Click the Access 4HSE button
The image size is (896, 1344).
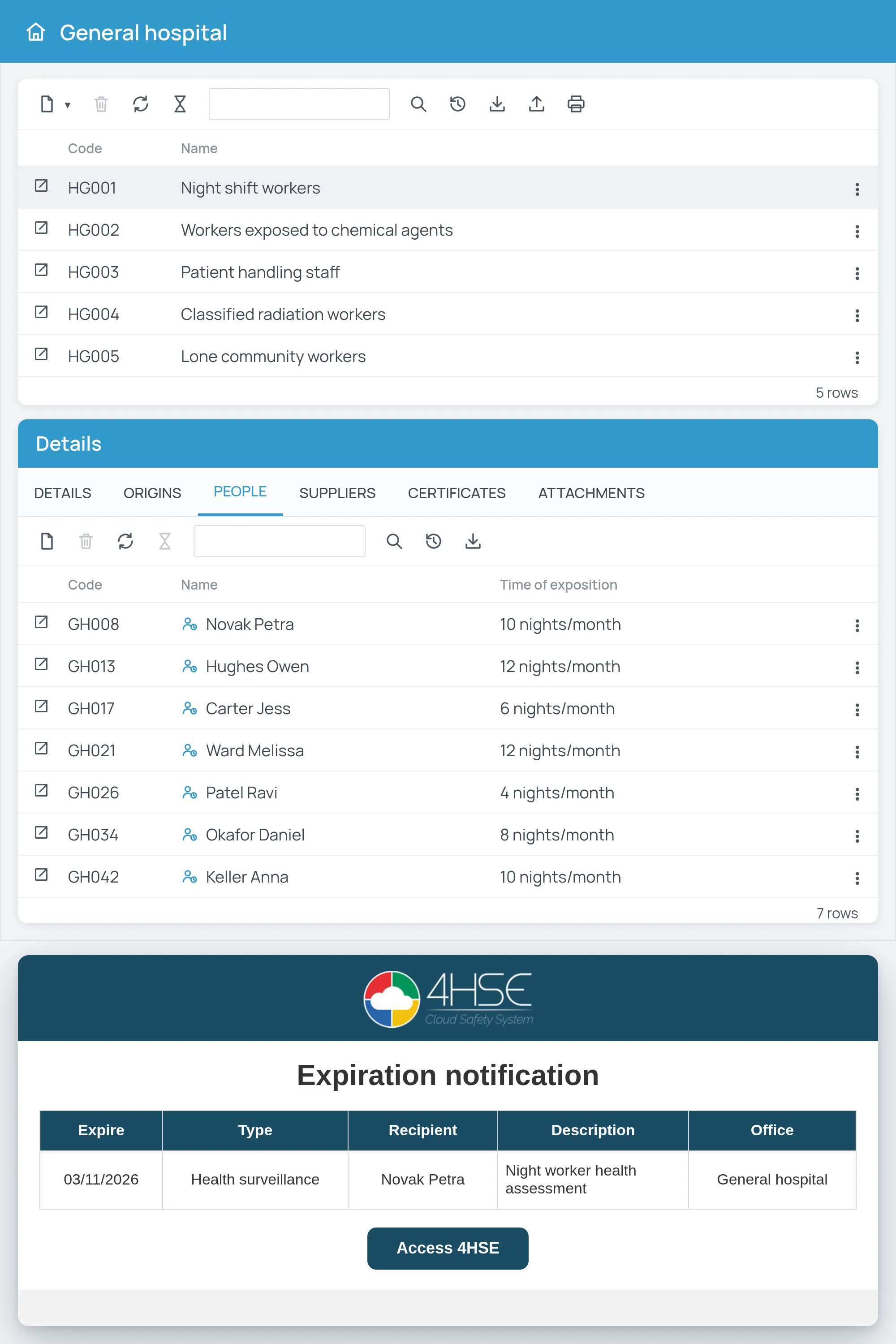click(448, 1248)
